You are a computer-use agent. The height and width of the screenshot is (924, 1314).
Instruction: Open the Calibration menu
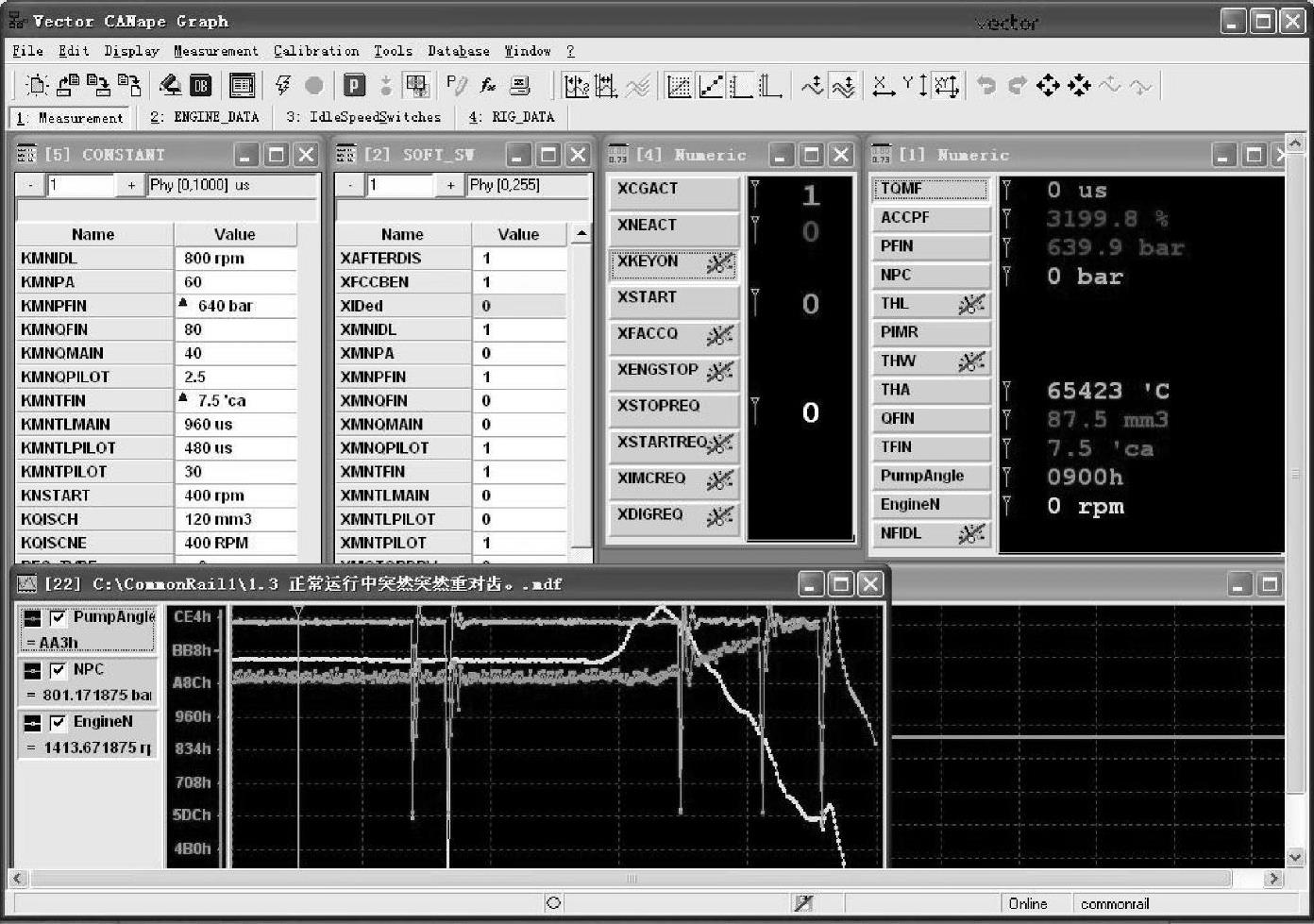click(x=316, y=51)
